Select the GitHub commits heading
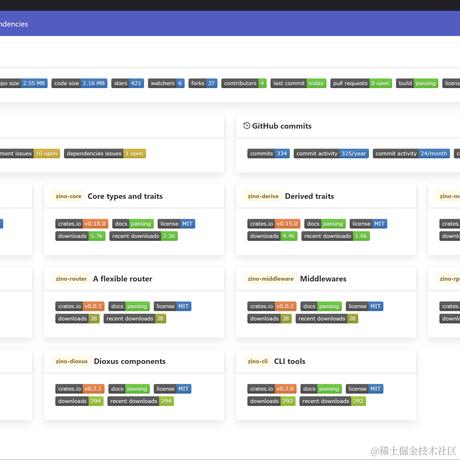Screen dimensions: 460x460 click(x=282, y=126)
